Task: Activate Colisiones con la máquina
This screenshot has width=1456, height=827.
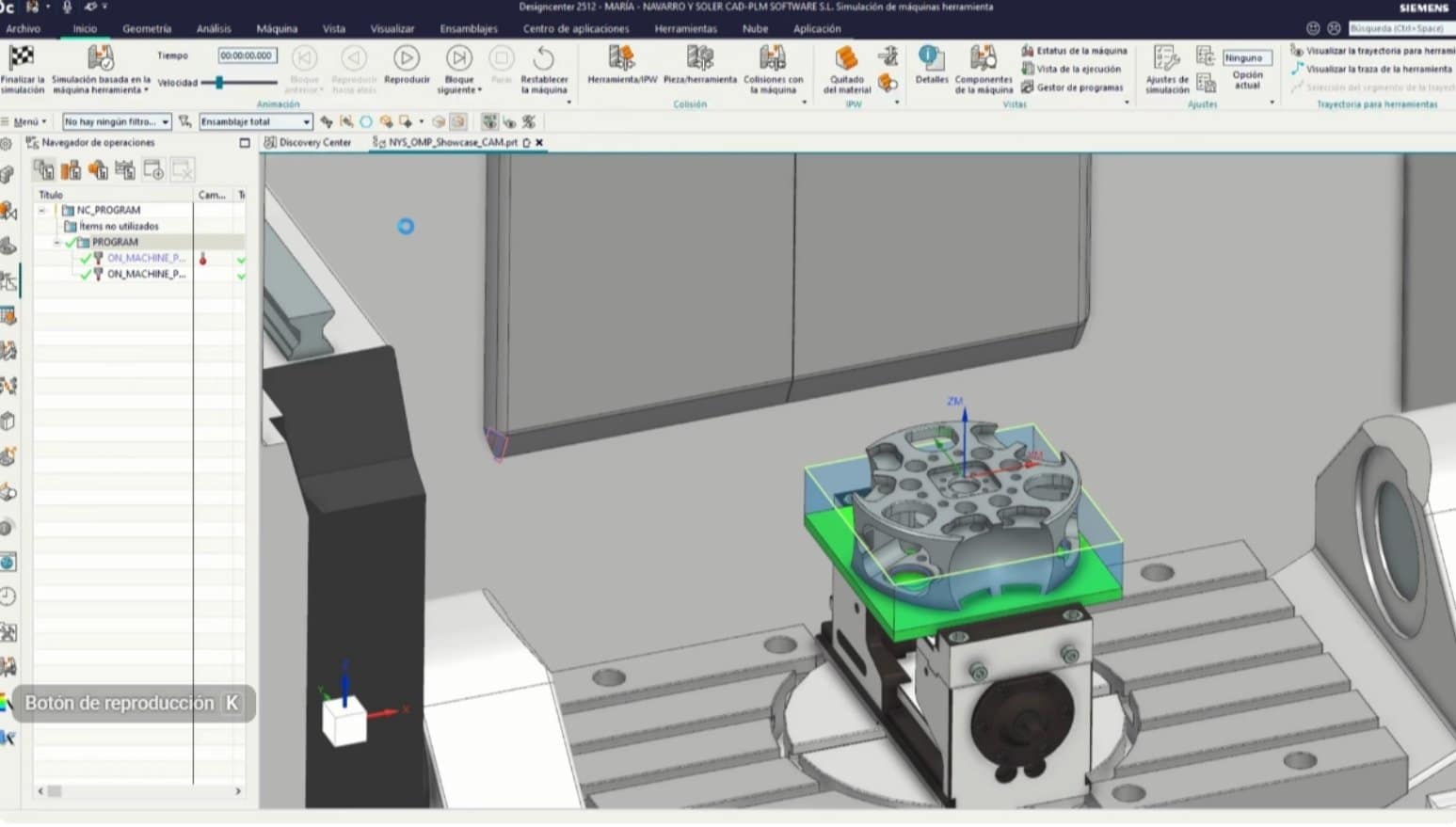Action: click(772, 64)
